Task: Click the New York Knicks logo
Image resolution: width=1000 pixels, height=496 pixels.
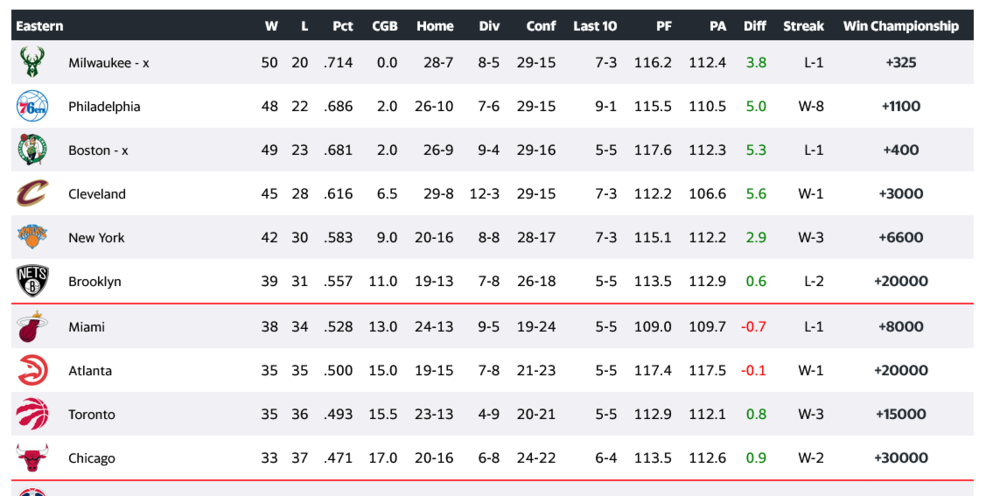Action: point(31,237)
